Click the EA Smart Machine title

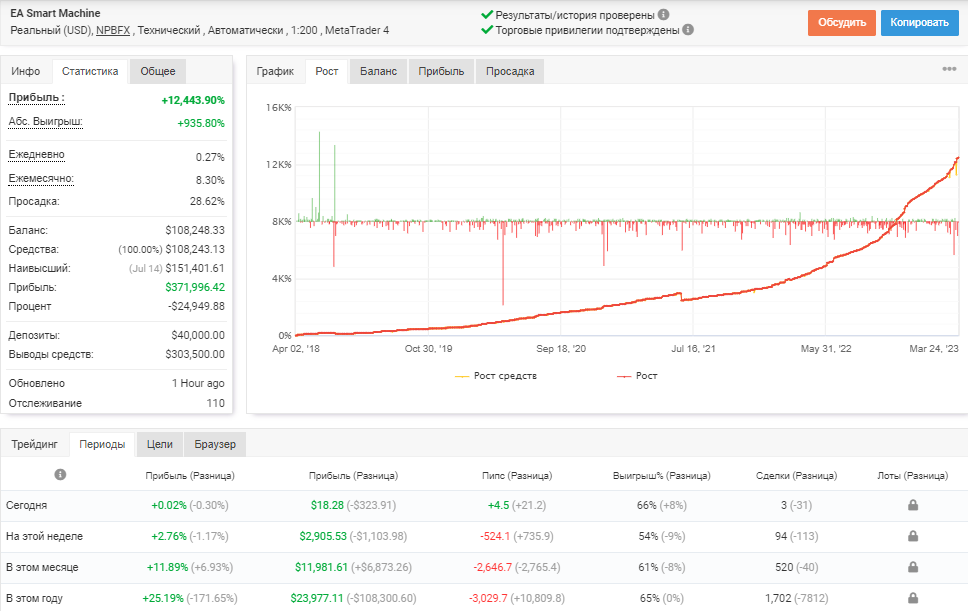(x=56, y=13)
